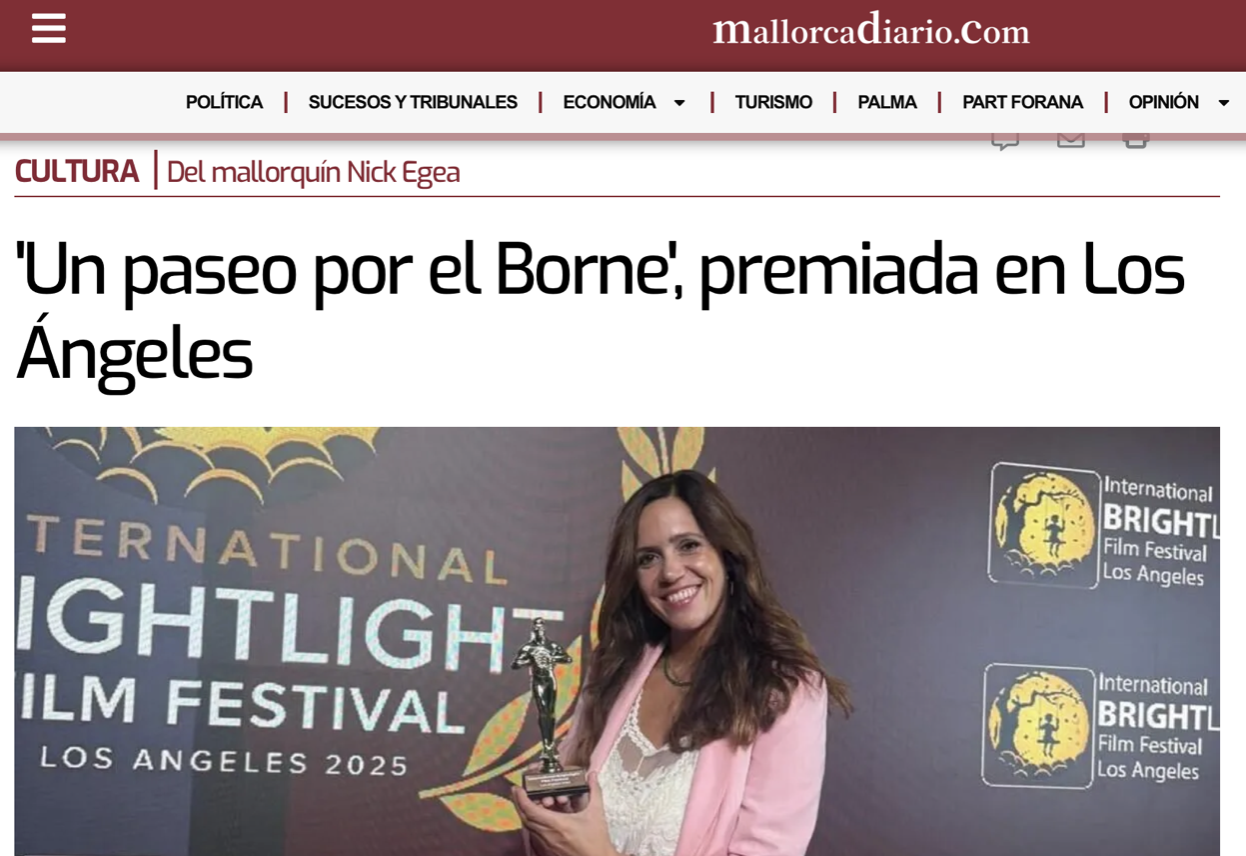
Task: Expand the Economía dropdown arrow
Action: (x=679, y=103)
